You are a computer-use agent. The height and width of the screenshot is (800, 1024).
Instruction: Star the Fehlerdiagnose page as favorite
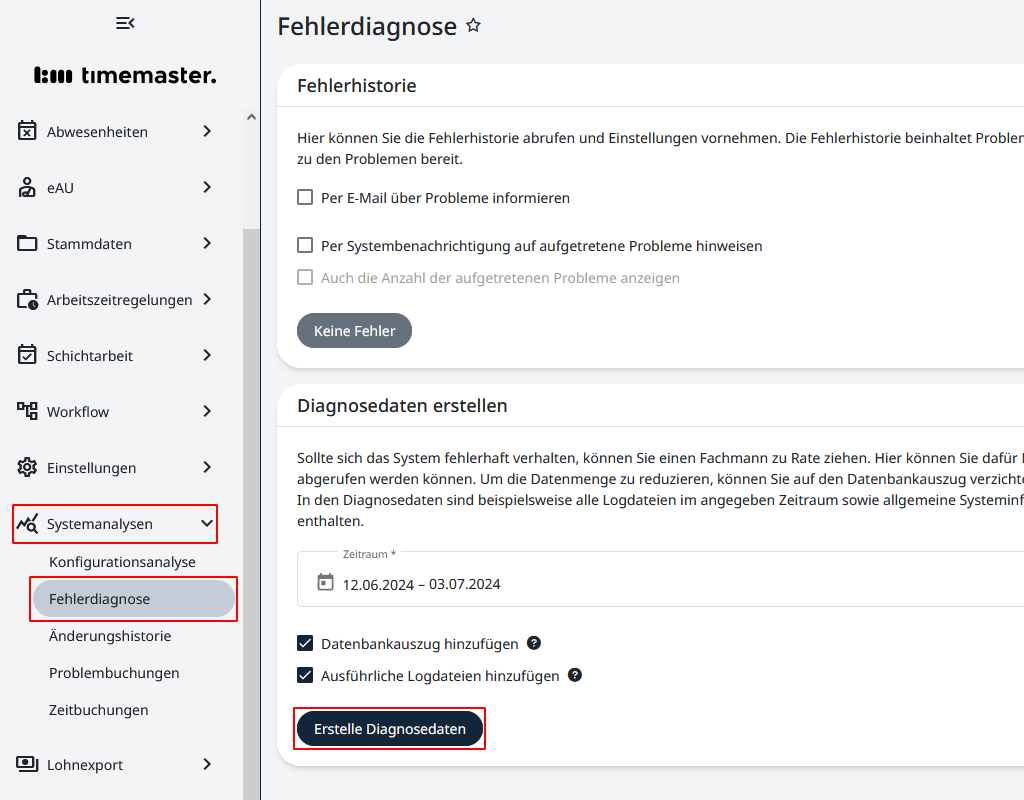pyautogui.click(x=473, y=25)
